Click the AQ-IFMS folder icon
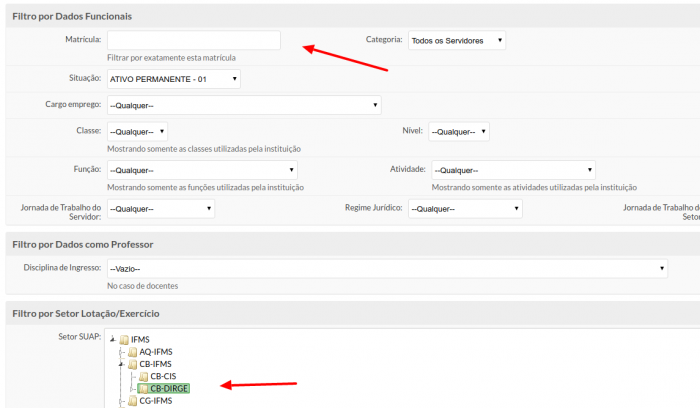 pyautogui.click(x=131, y=352)
